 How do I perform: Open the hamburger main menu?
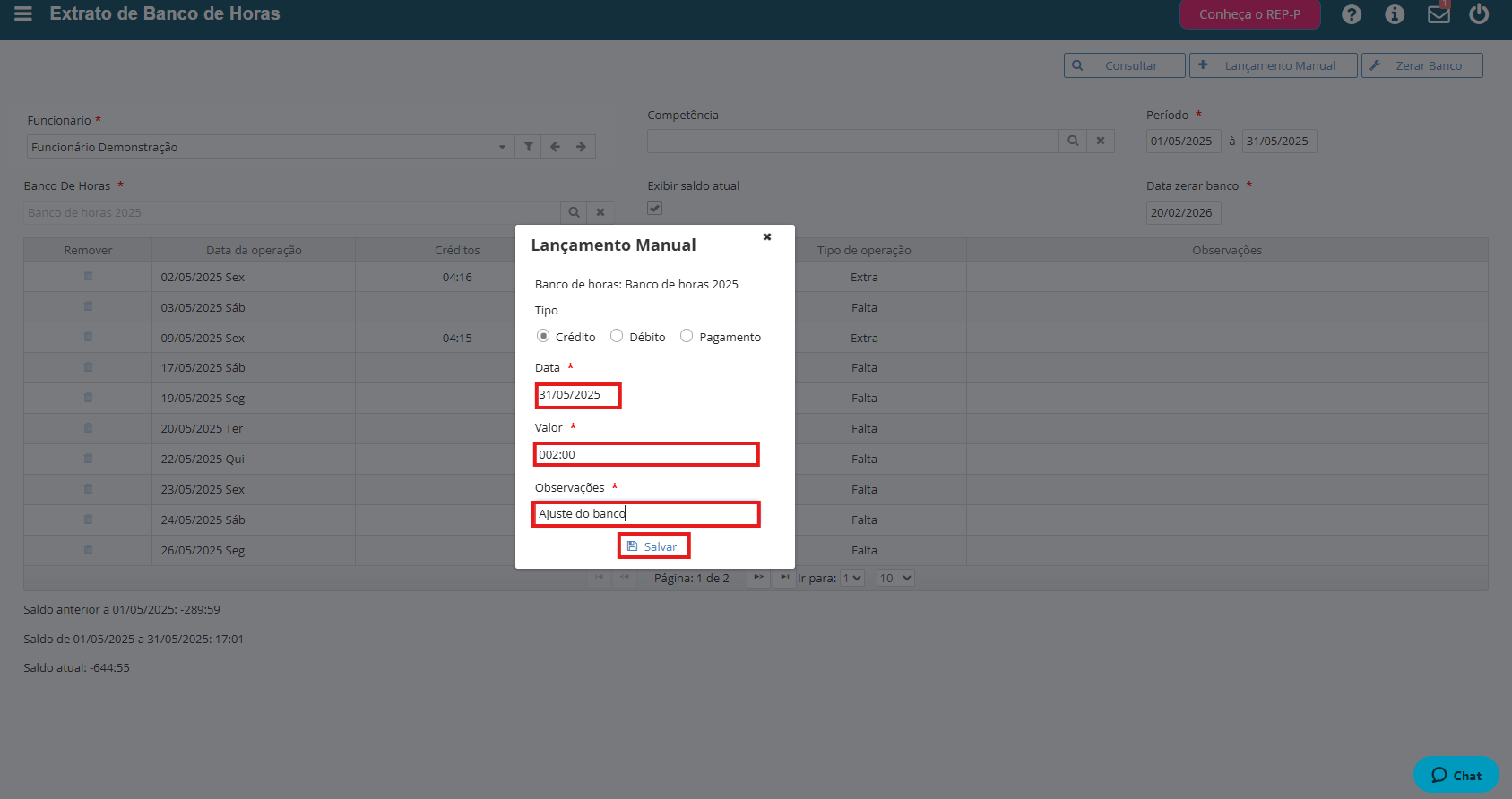(23, 13)
